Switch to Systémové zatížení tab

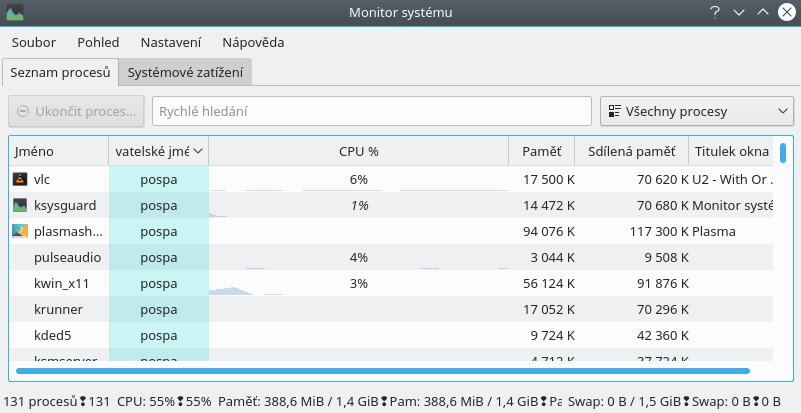click(185, 72)
